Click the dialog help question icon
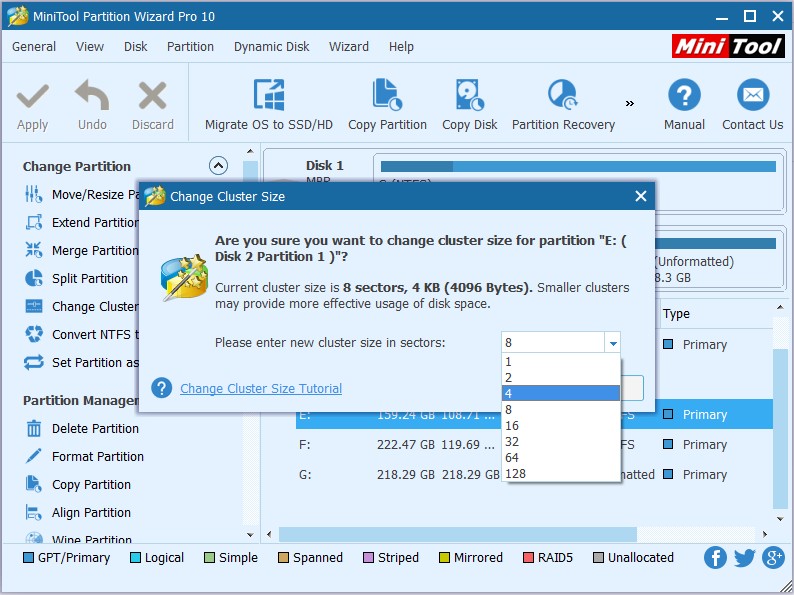 (161, 388)
